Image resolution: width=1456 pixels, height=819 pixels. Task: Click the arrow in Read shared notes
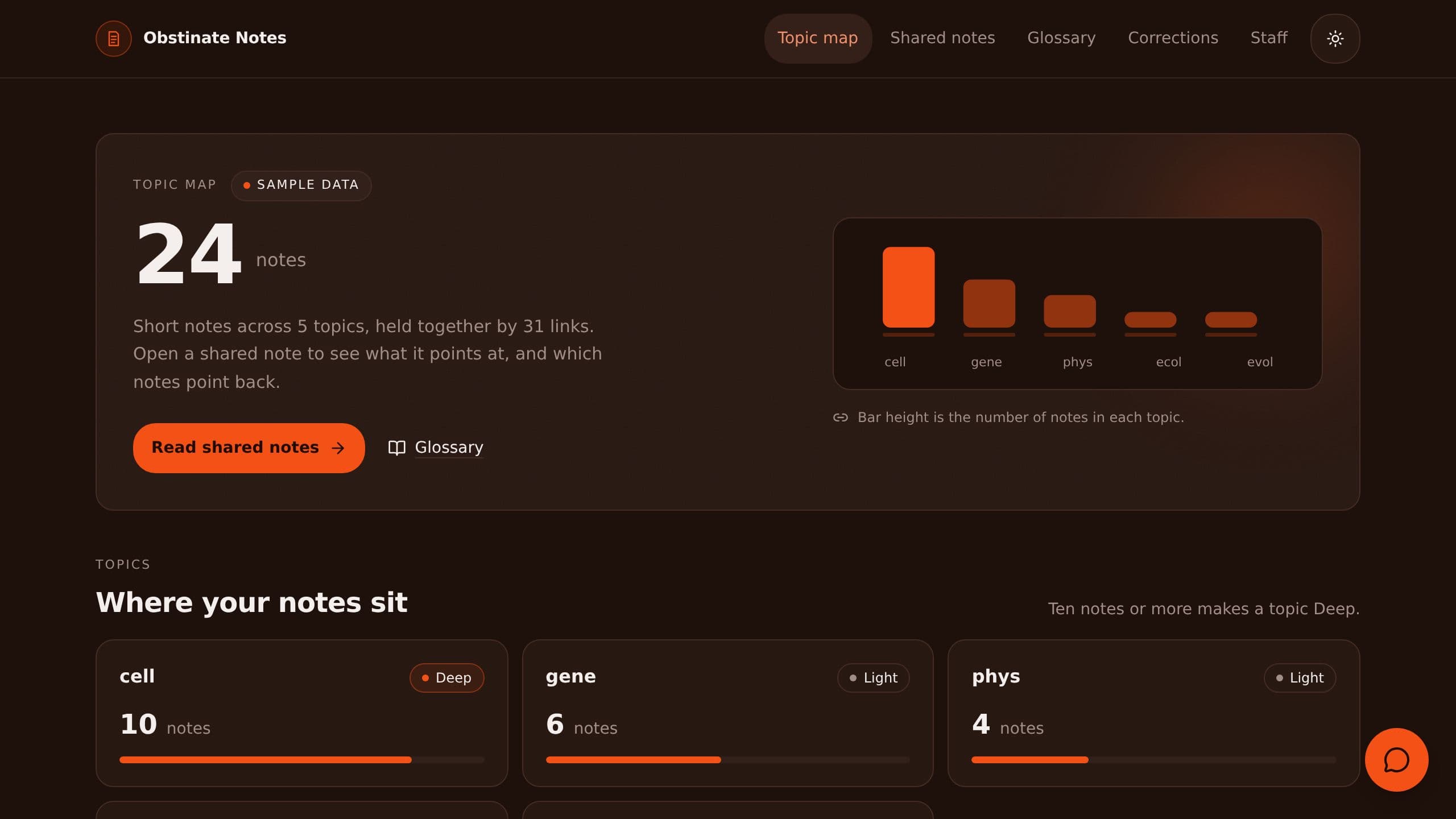(338, 448)
